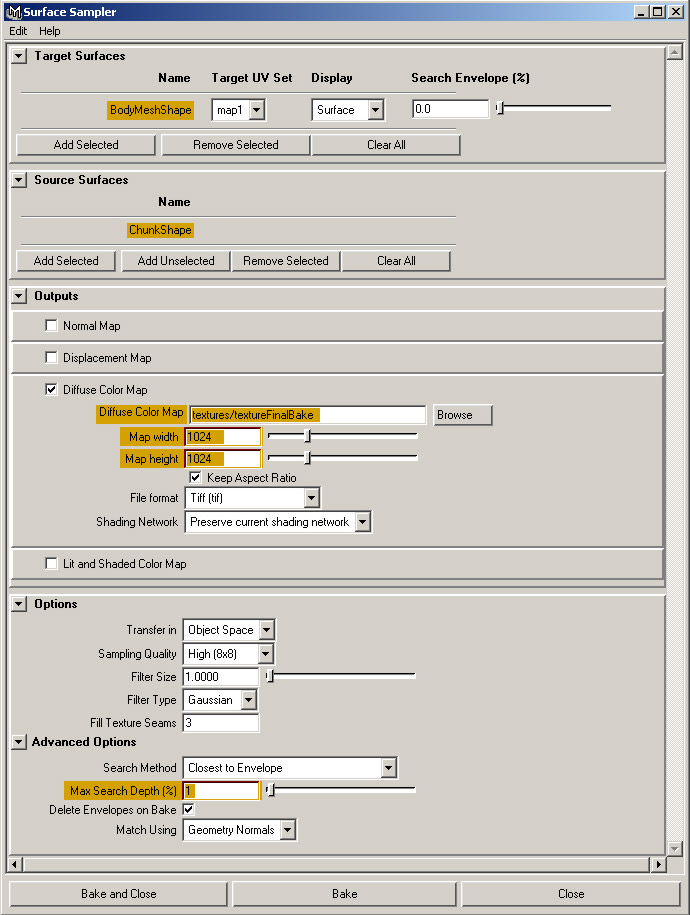Click Add Selected under Target Surfaces
Screen dimensions: 690x915
click(86, 145)
